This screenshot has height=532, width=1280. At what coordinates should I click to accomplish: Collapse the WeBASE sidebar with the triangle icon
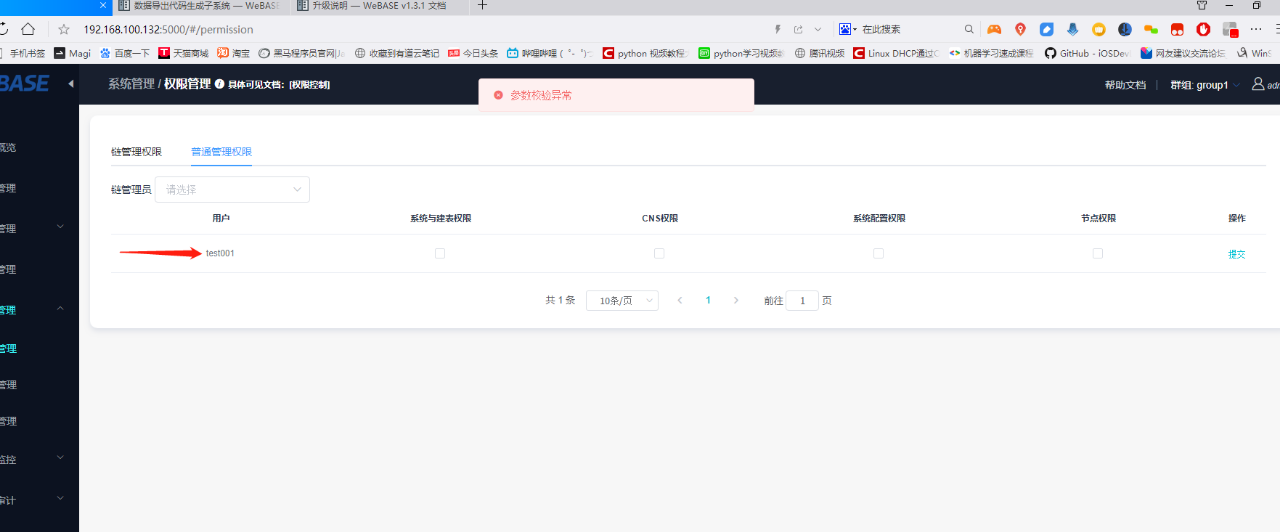coord(70,84)
